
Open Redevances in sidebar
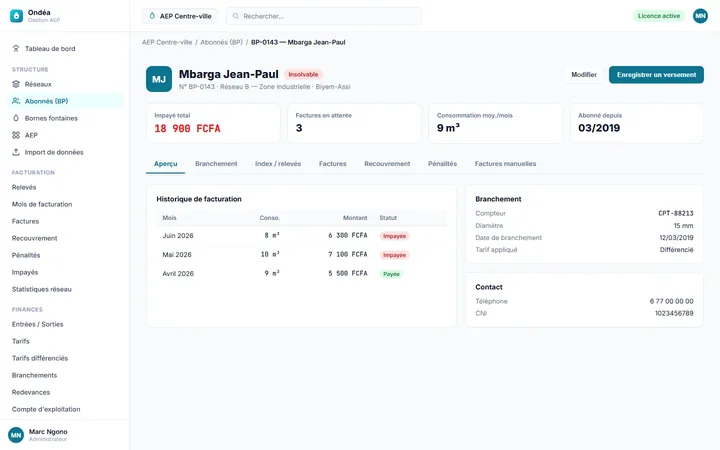click(x=31, y=392)
